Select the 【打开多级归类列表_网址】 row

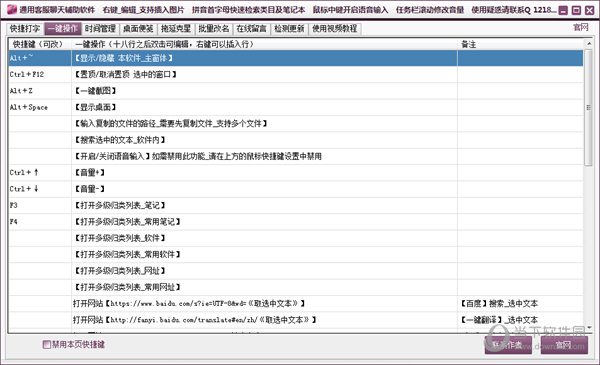click(296, 271)
